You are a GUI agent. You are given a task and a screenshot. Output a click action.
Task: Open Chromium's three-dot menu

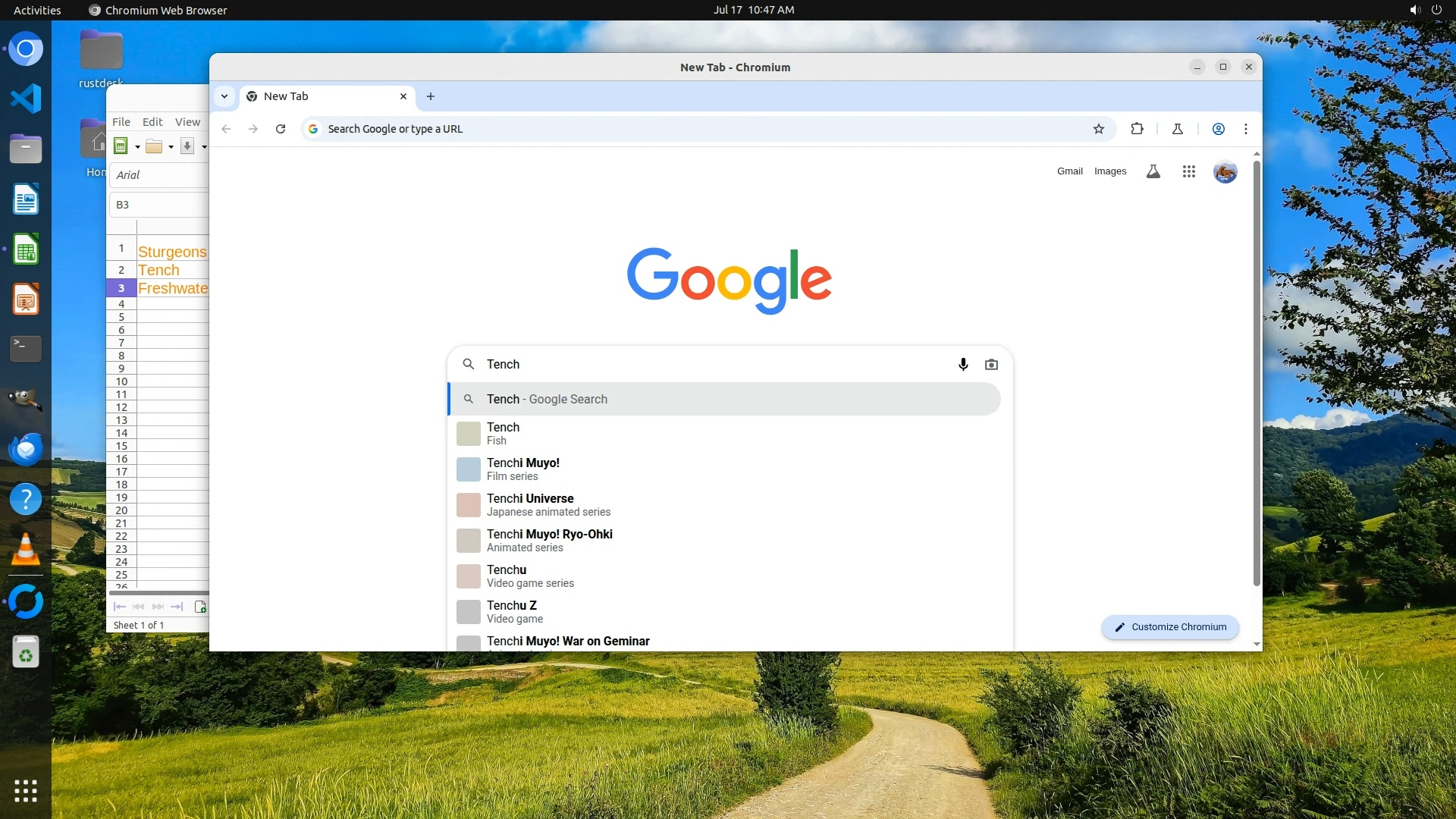[x=1245, y=129]
